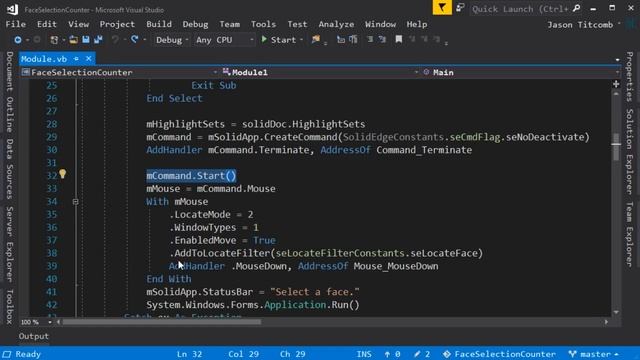The width and height of the screenshot is (640, 360).
Task: Open the Module1 type dropdown
Action: pyautogui.click(x=321, y=72)
